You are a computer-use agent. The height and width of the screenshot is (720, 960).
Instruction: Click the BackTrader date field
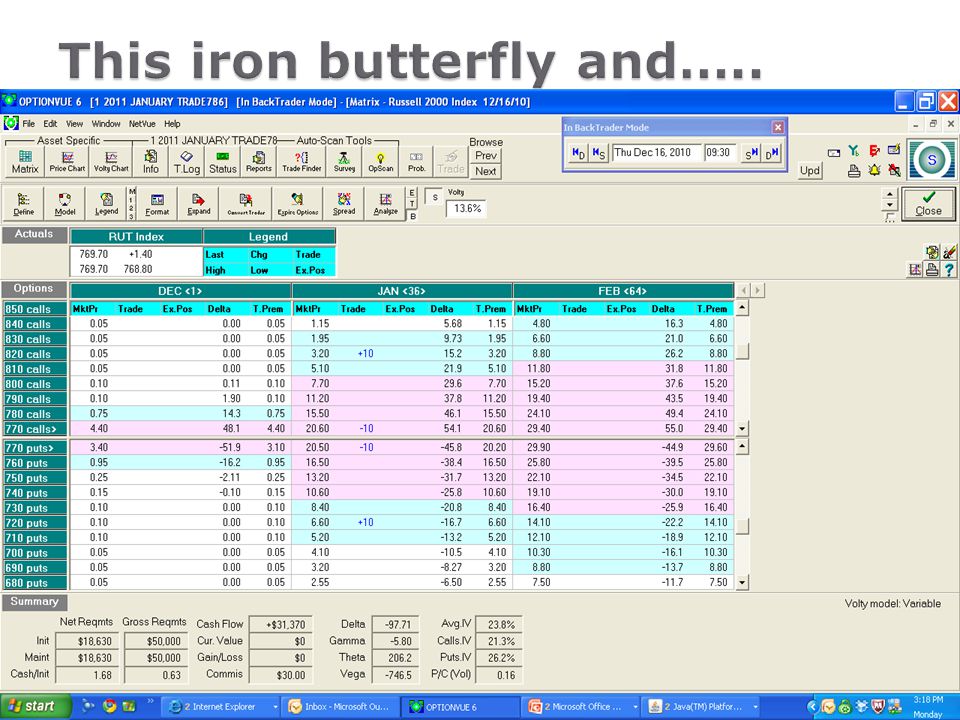(656, 153)
